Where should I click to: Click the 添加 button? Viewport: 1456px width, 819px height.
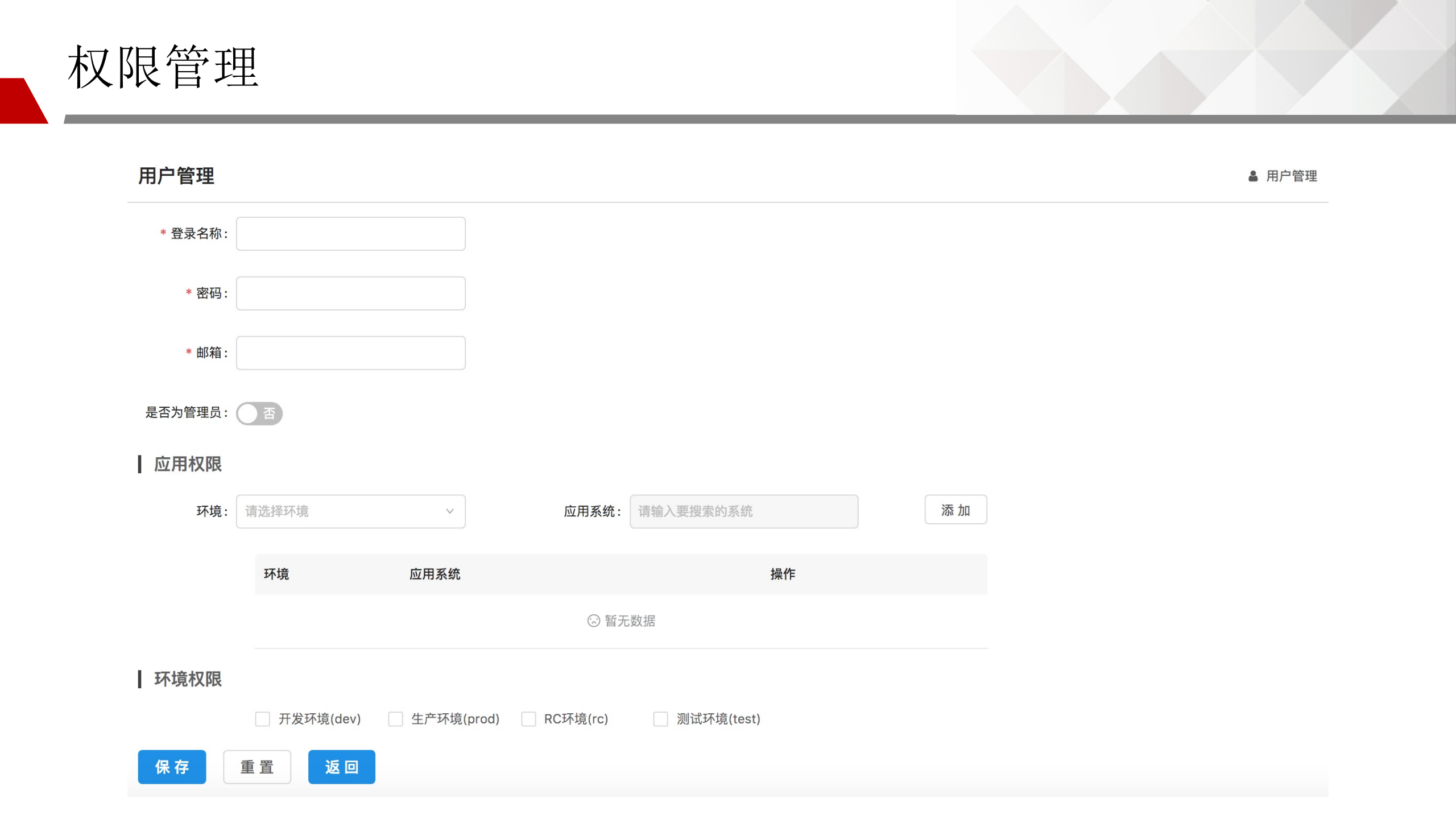click(x=955, y=510)
